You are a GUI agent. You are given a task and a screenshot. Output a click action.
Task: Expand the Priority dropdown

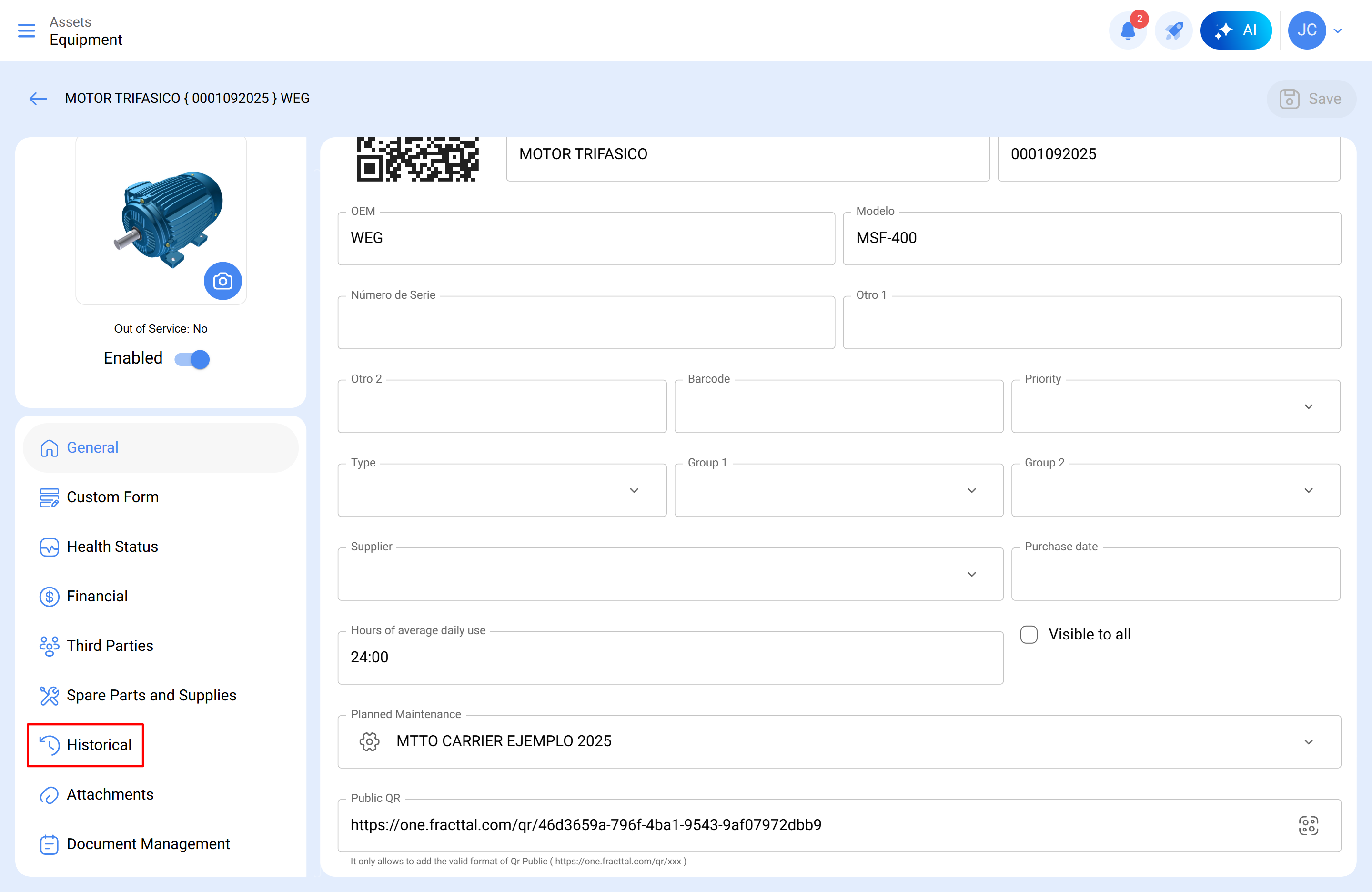pos(1308,406)
